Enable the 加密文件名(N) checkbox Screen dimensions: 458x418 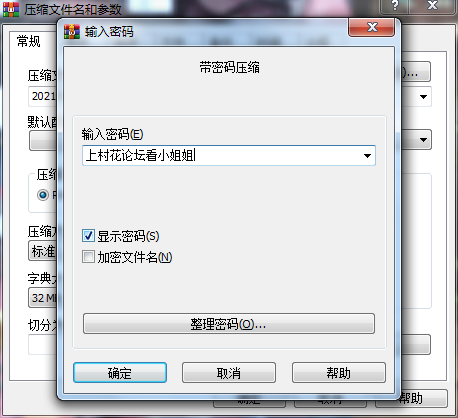click(x=88, y=257)
